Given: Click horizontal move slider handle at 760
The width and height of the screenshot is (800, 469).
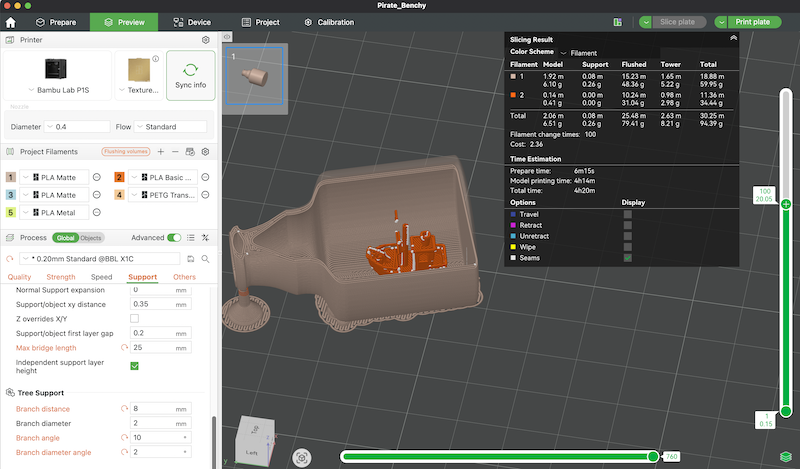Looking at the screenshot, I should (653, 457).
